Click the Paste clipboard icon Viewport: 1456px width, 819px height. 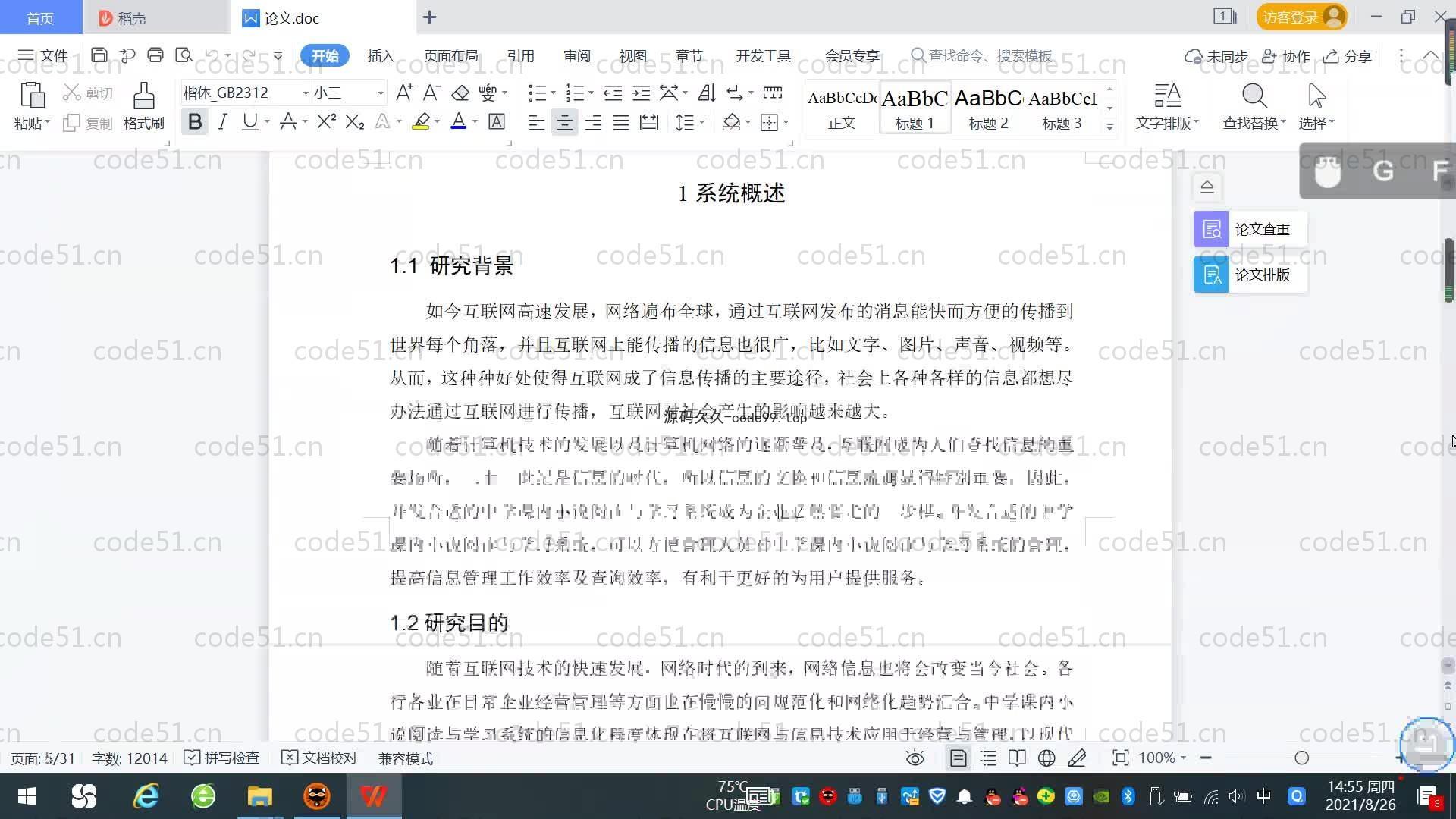coord(32,96)
